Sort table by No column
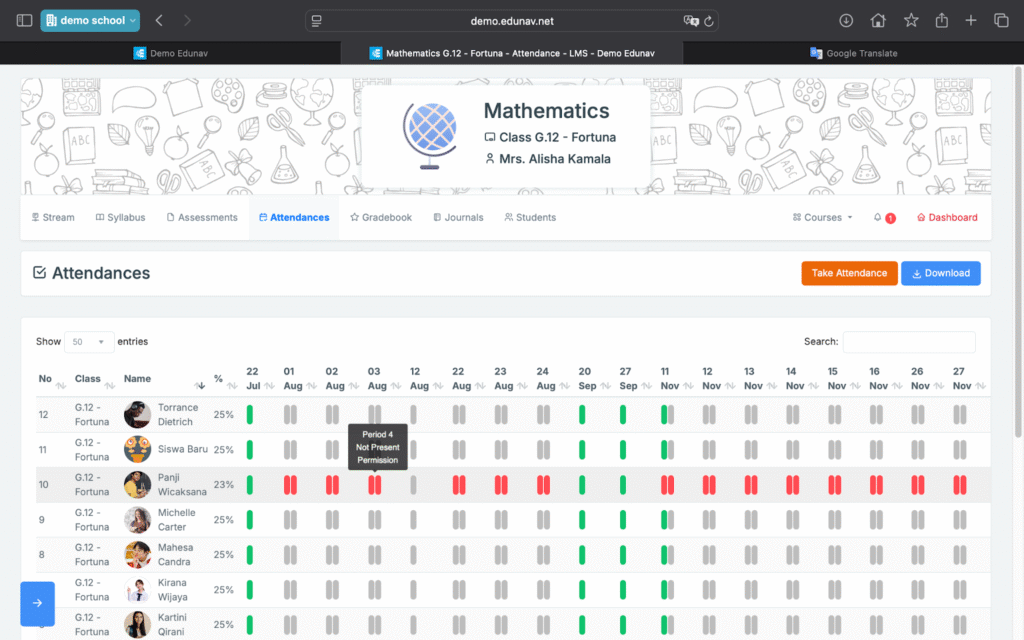The height and width of the screenshot is (640, 1024). click(45, 379)
